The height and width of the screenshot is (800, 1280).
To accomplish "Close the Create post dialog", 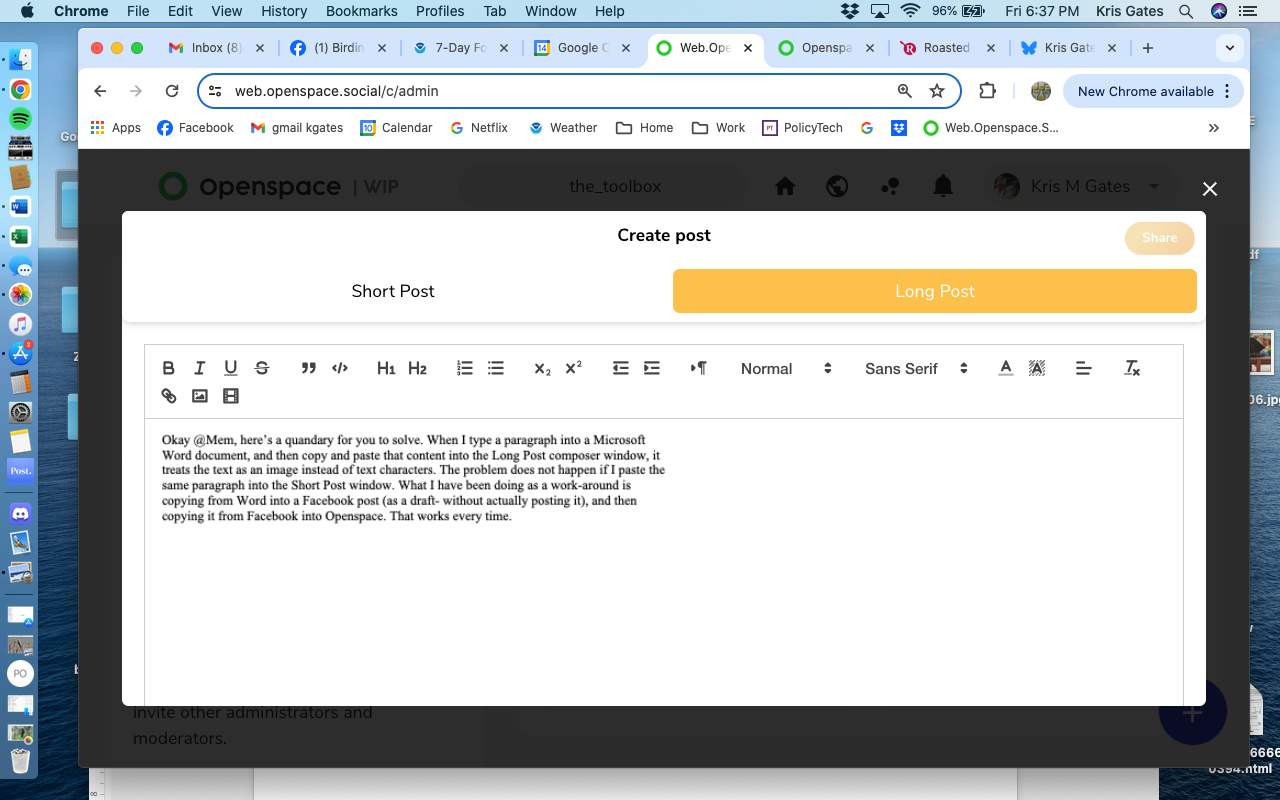I will coord(1209,189).
